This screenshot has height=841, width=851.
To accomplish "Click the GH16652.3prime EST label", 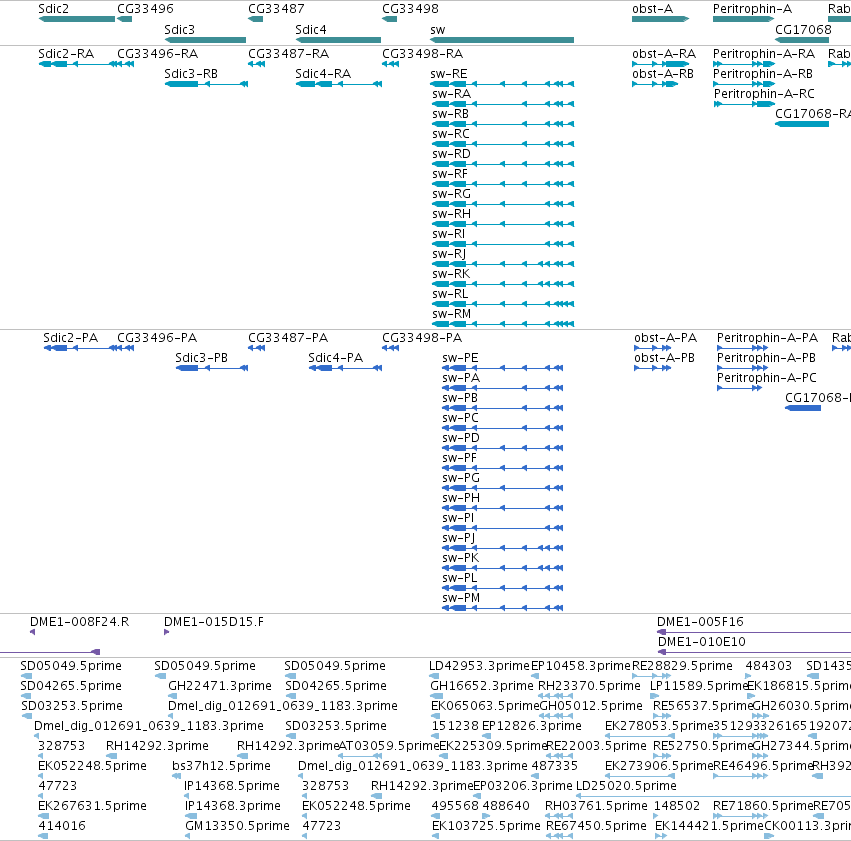I will 482,686.
